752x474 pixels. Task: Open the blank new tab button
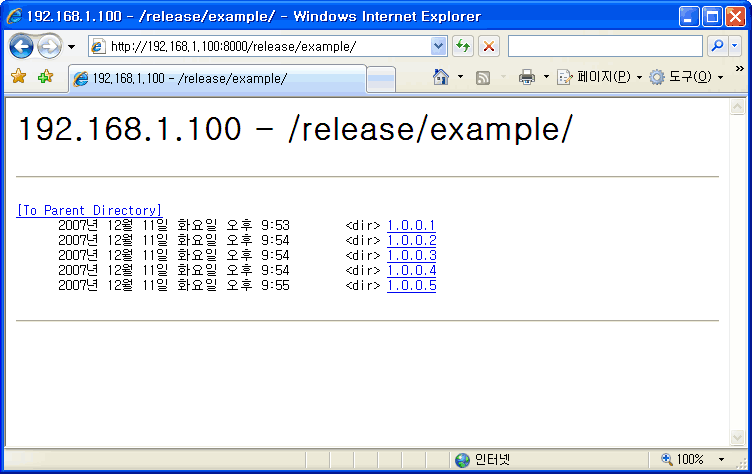381,79
